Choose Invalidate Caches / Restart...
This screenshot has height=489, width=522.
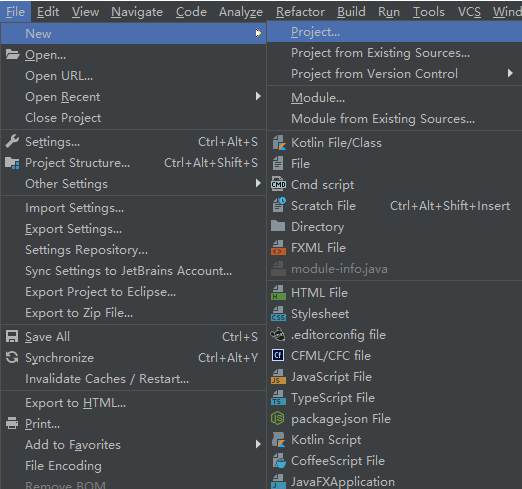click(x=133, y=379)
